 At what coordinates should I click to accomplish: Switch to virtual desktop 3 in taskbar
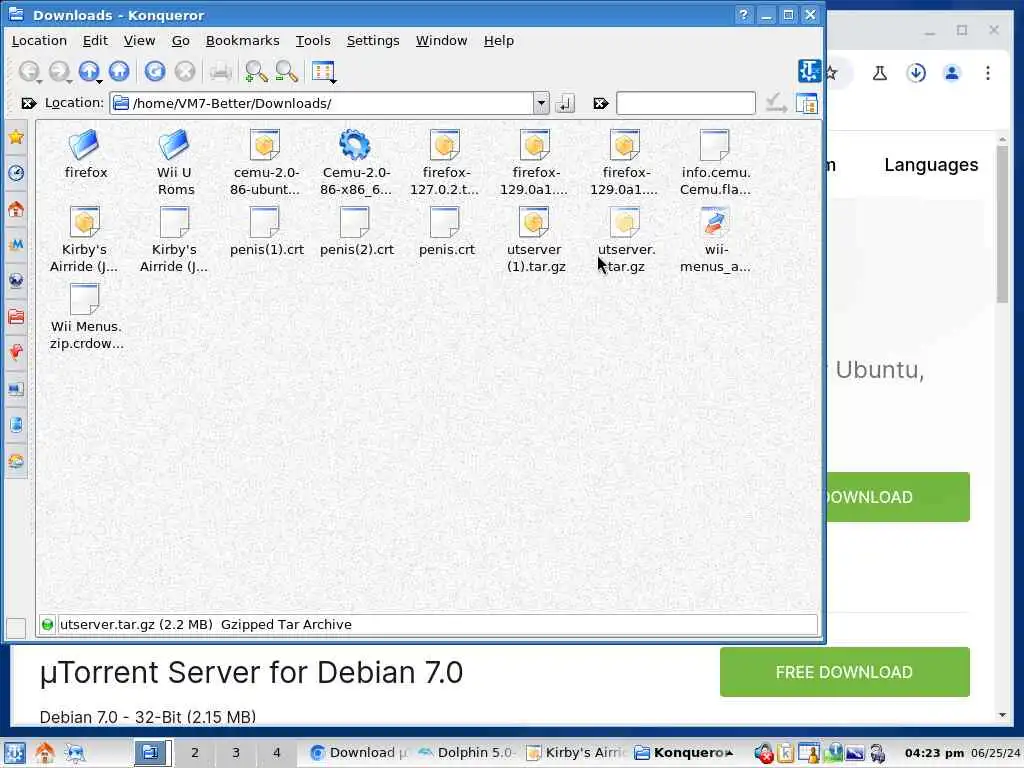236,752
